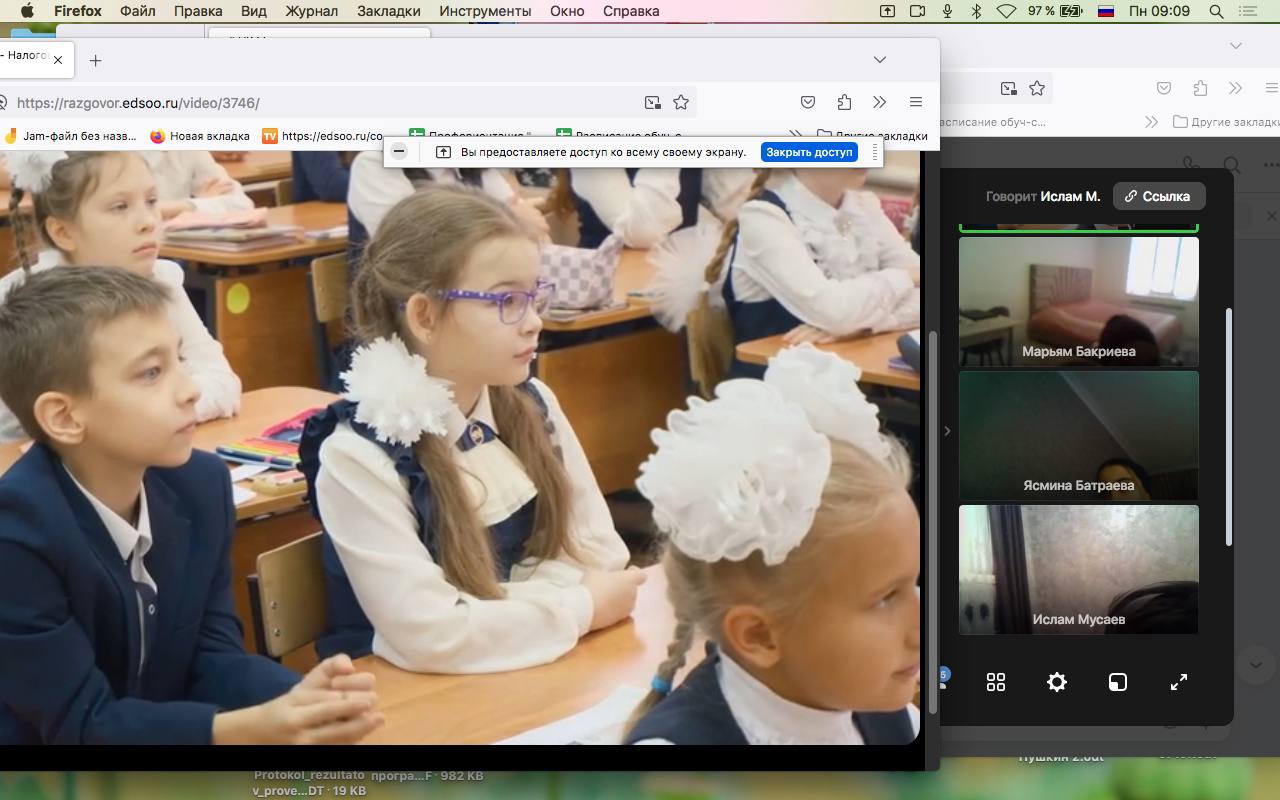This screenshot has height=800, width=1280.
Task: Open the list all tabs dropdown
Action: [x=879, y=60]
